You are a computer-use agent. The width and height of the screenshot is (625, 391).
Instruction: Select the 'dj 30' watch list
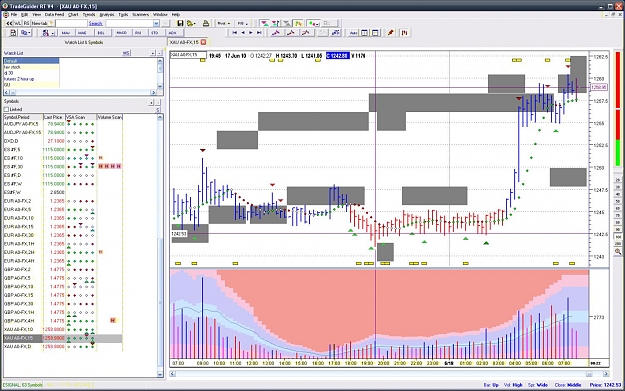click(x=31, y=73)
